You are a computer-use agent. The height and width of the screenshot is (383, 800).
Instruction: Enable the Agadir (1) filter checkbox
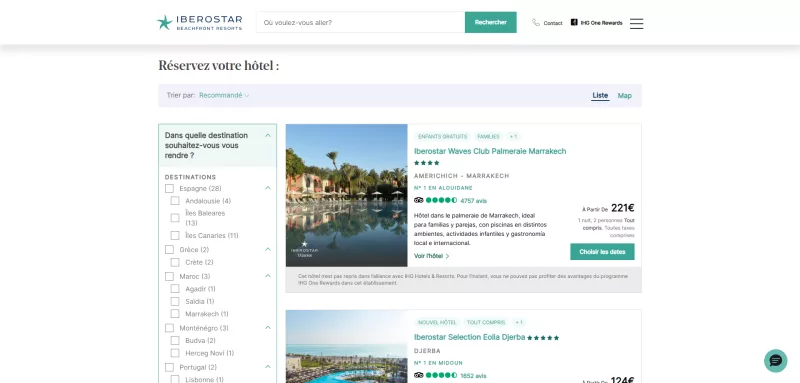click(x=175, y=289)
